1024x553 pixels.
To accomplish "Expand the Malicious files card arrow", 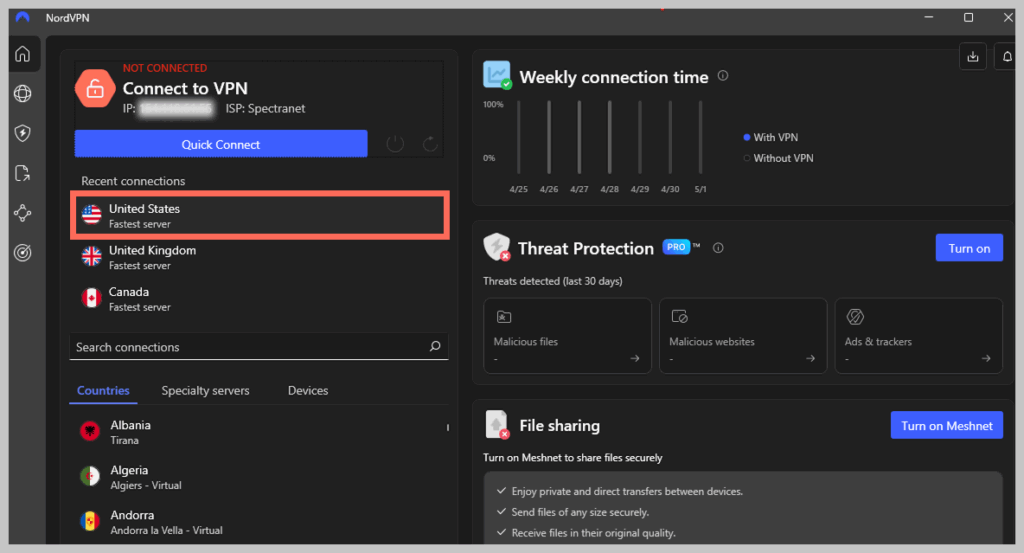I will coord(635,358).
